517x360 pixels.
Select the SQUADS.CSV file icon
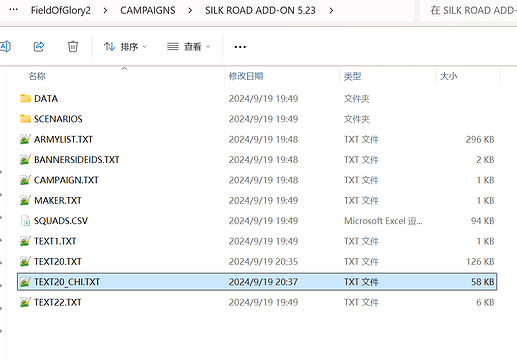click(x=25, y=221)
